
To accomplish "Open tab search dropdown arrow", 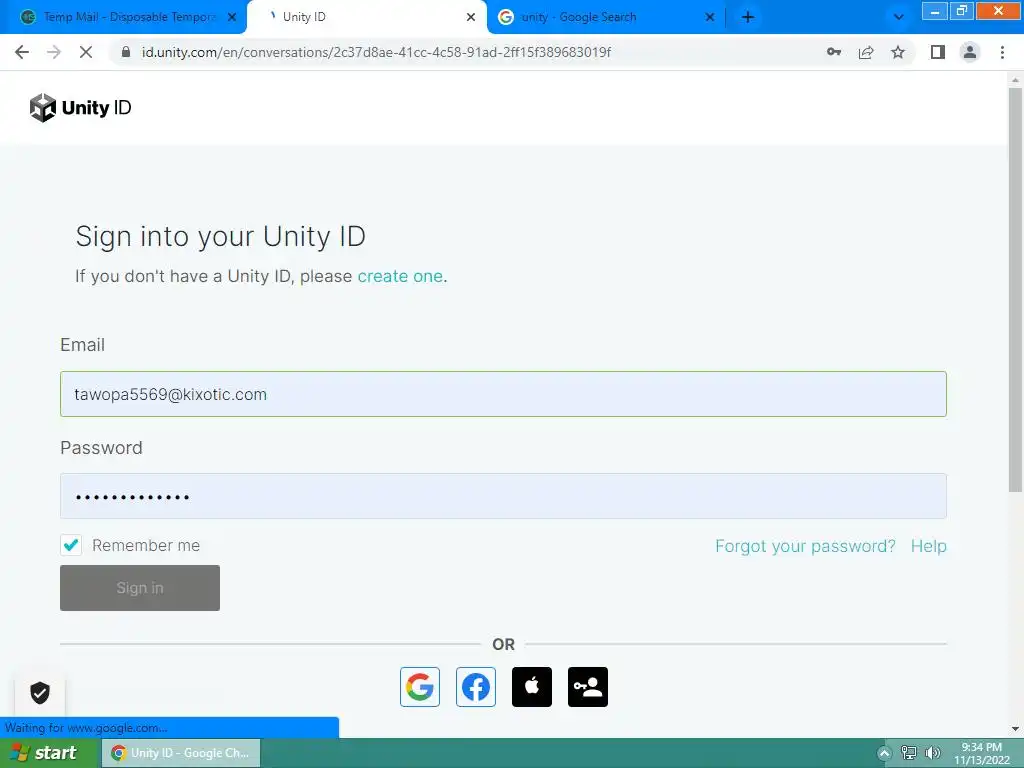I will click(899, 17).
